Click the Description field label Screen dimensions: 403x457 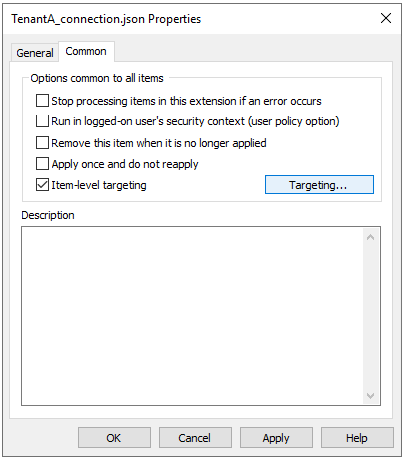pos(48,215)
